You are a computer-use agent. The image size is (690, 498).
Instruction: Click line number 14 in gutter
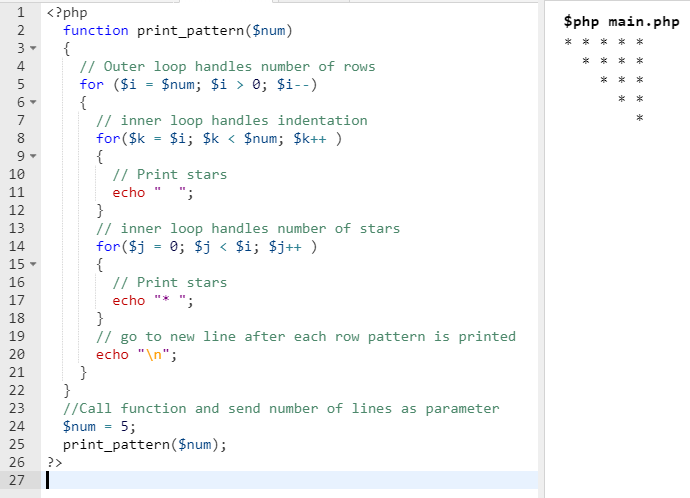click(x=17, y=246)
